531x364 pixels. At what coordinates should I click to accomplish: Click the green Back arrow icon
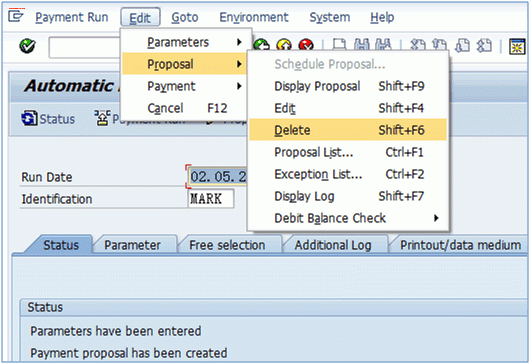(262, 45)
